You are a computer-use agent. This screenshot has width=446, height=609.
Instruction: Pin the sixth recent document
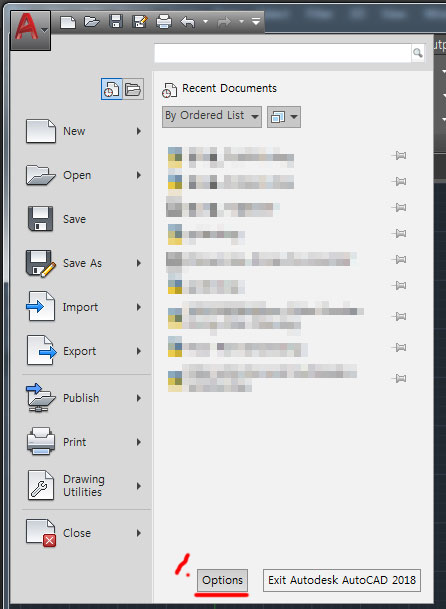click(x=399, y=285)
